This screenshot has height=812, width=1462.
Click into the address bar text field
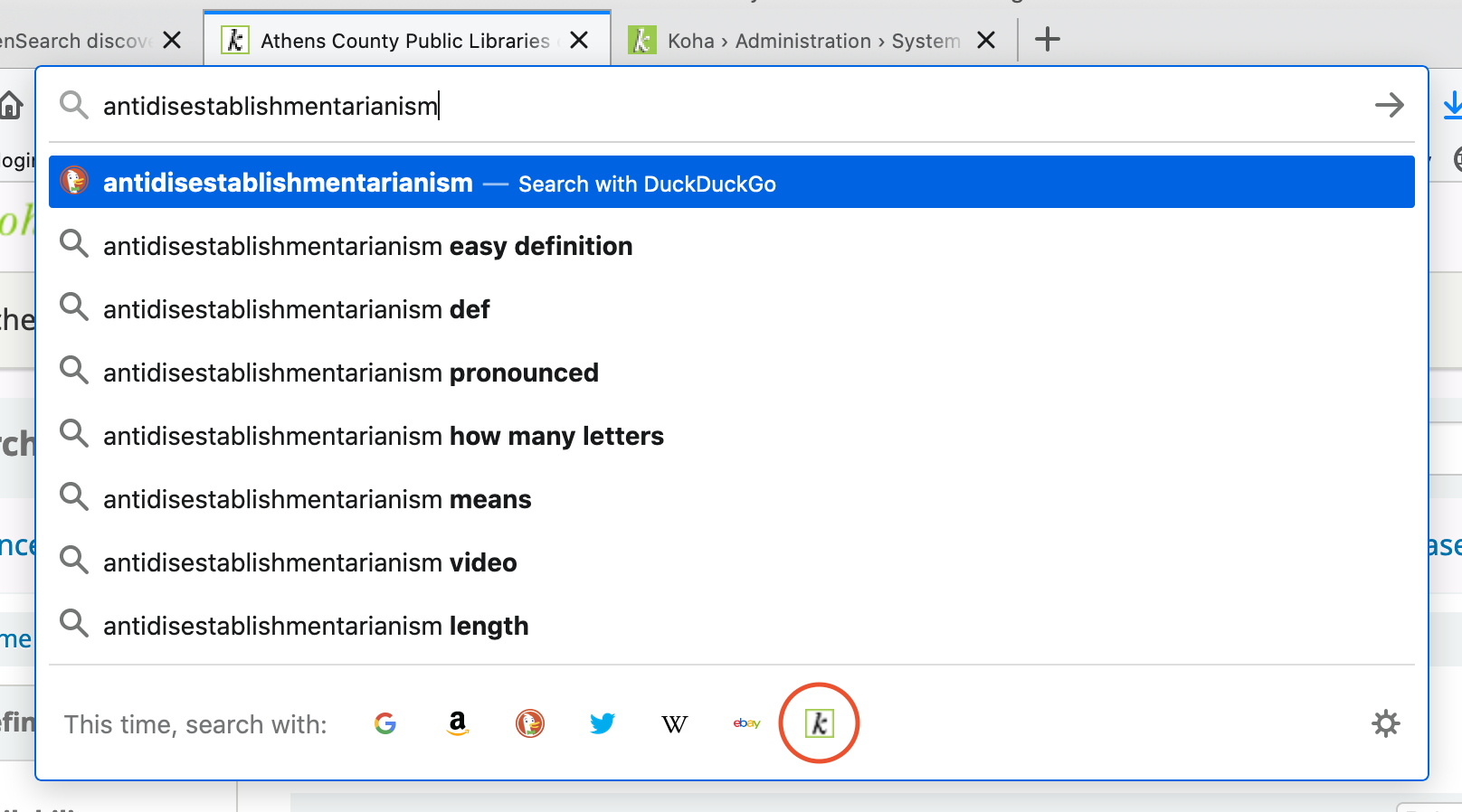point(724,106)
